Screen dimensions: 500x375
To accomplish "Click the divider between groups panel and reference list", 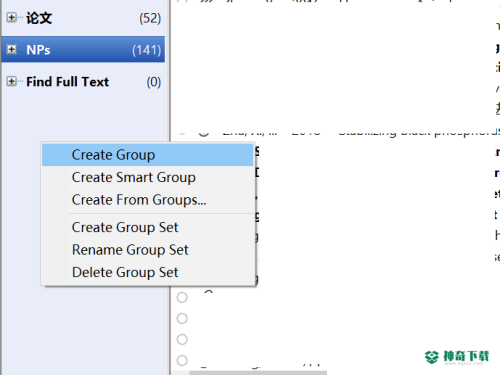I will tap(168, 187).
